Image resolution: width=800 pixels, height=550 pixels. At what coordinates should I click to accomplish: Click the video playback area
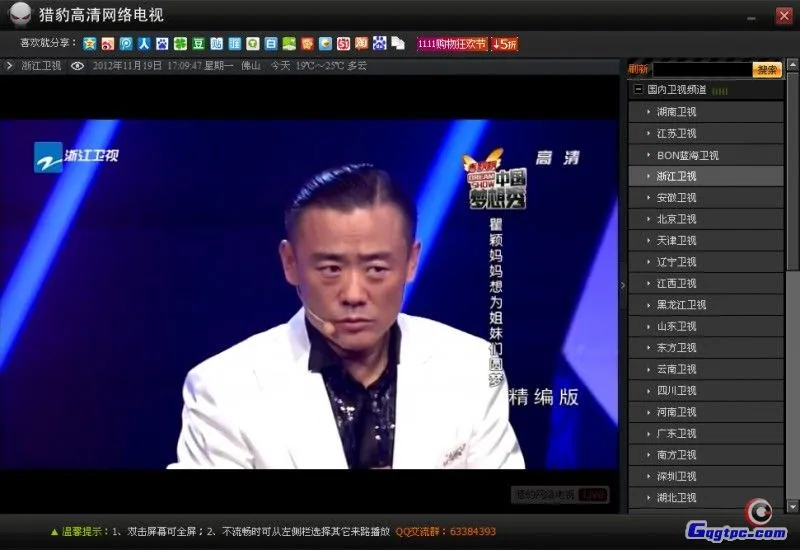click(x=309, y=294)
